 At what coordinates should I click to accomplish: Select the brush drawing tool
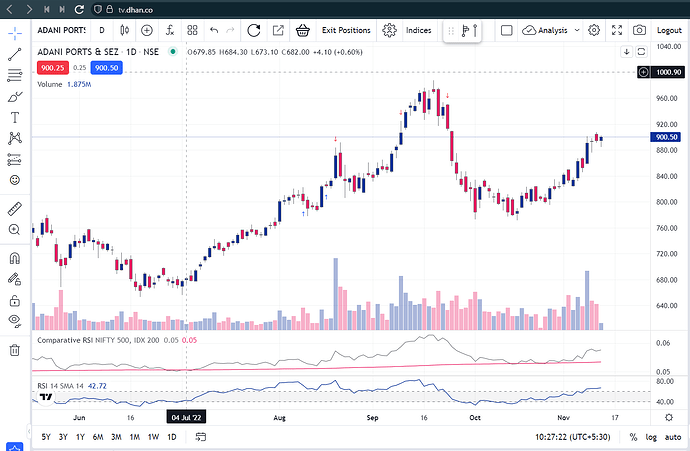[15, 96]
